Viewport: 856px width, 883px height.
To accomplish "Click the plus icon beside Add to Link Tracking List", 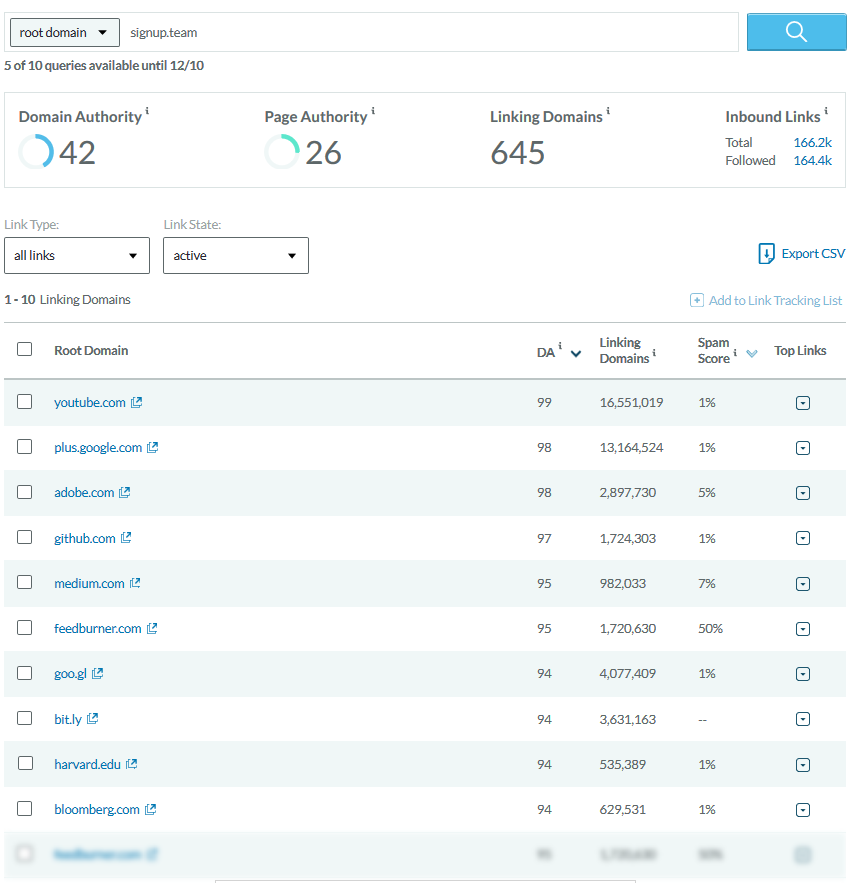I will [x=697, y=300].
